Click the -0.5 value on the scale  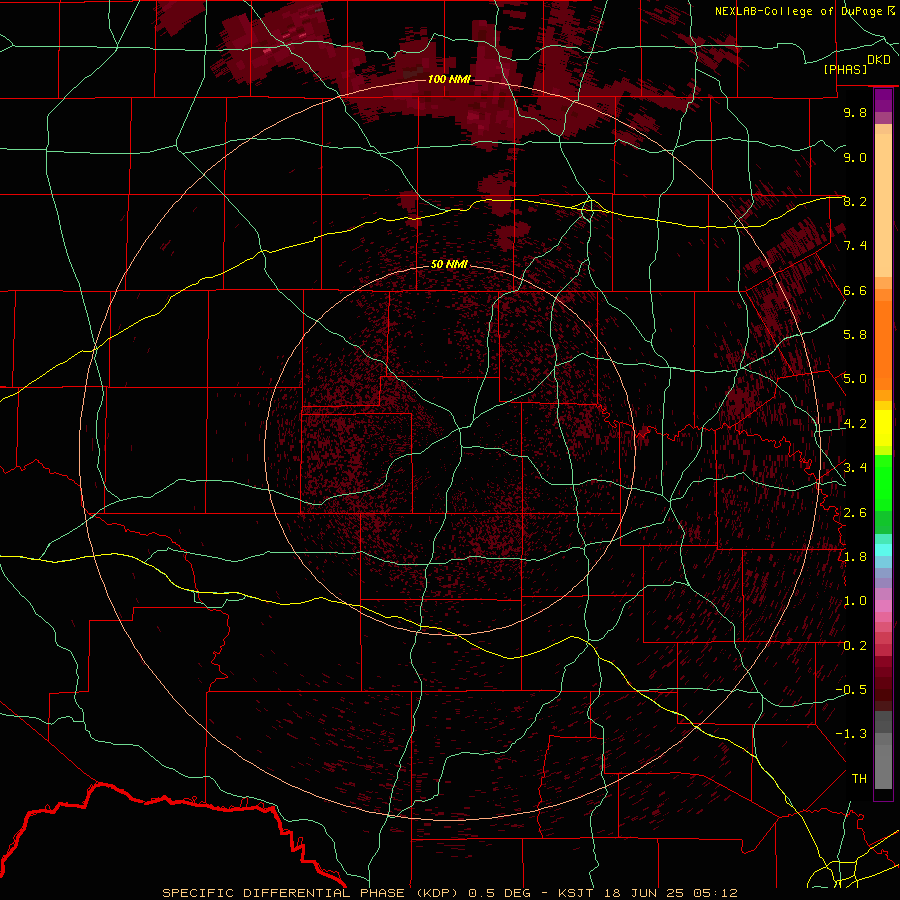tap(851, 690)
